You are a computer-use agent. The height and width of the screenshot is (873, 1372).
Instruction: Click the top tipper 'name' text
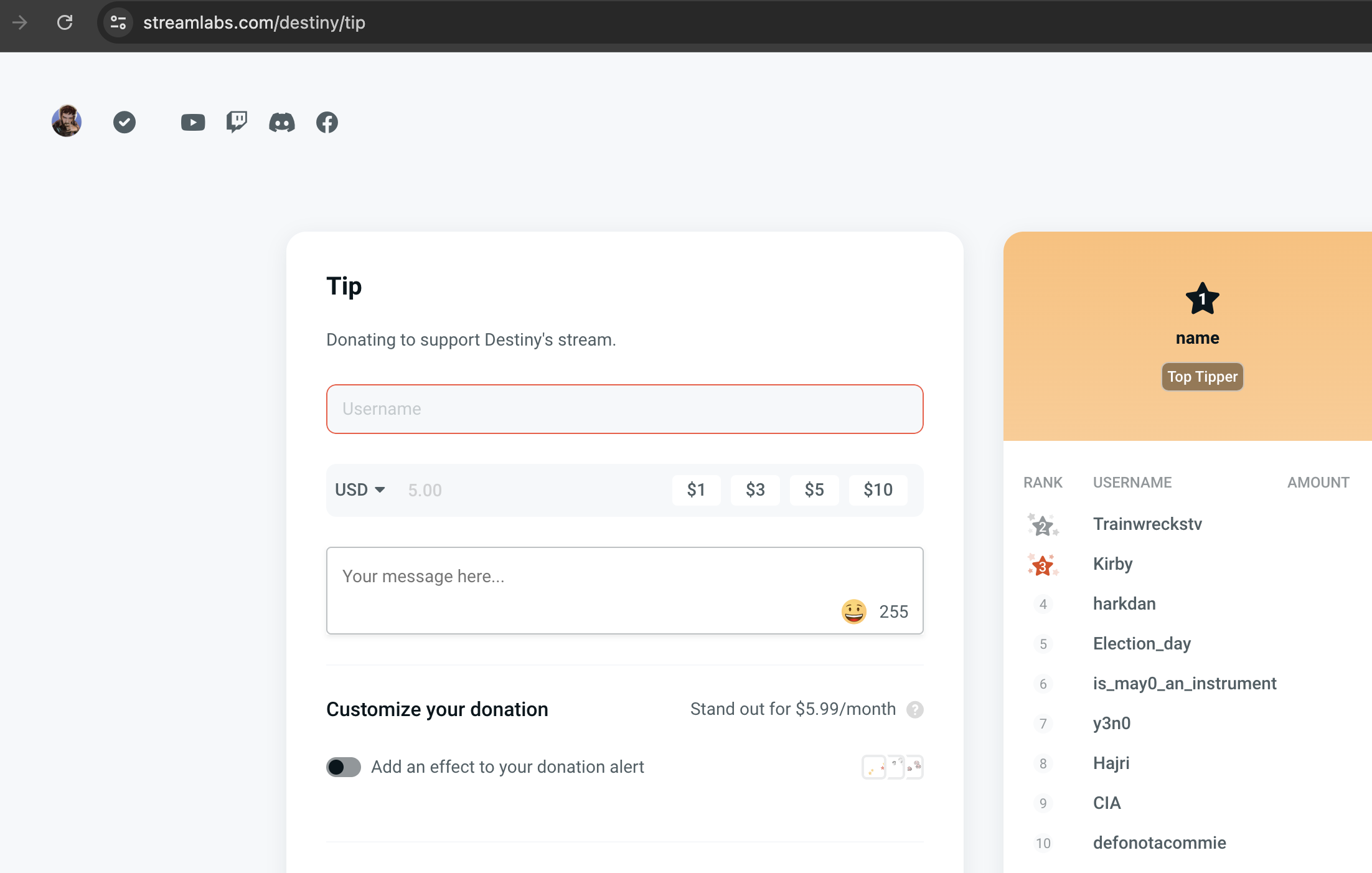pyautogui.click(x=1198, y=338)
